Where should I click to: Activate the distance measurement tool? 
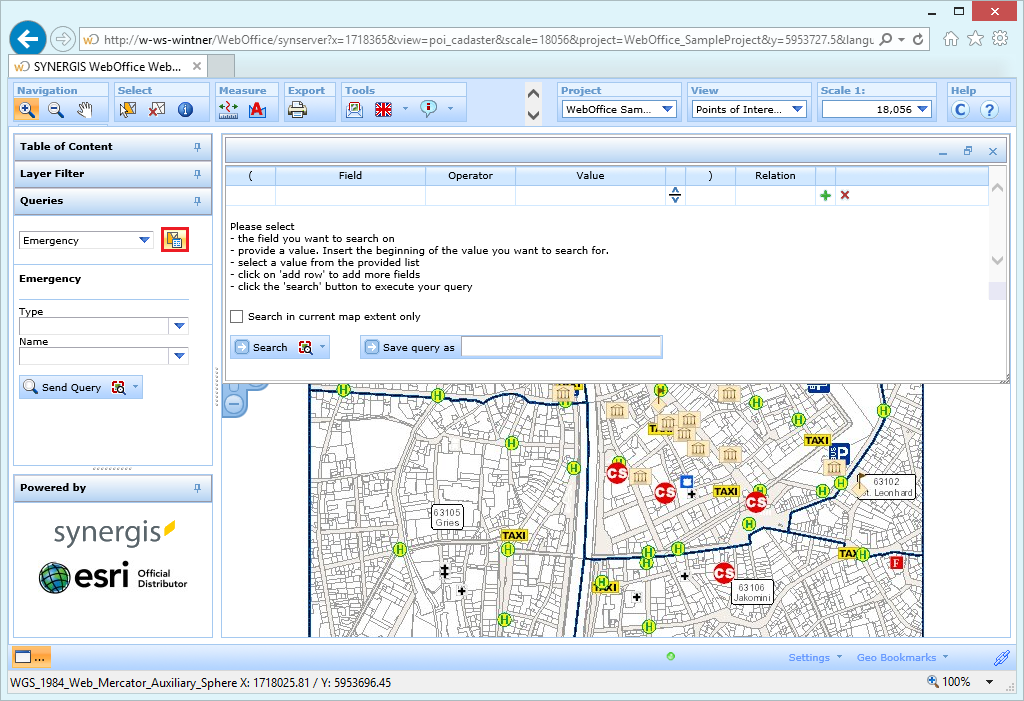(228, 109)
